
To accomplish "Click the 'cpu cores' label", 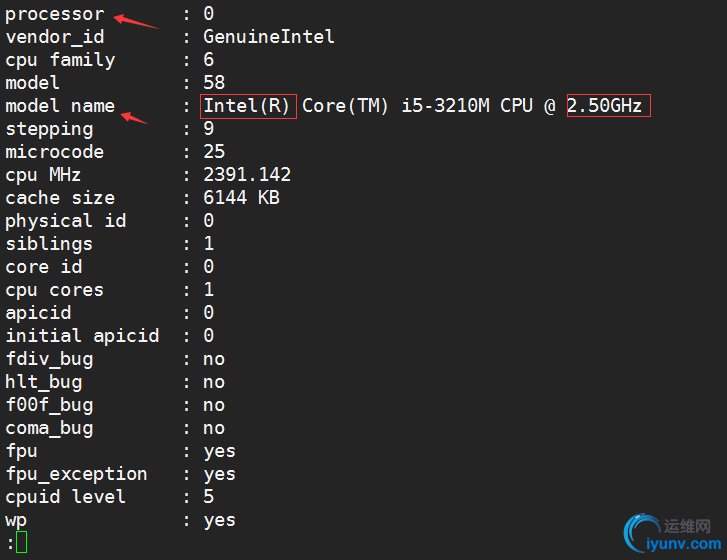I will click(55, 291).
